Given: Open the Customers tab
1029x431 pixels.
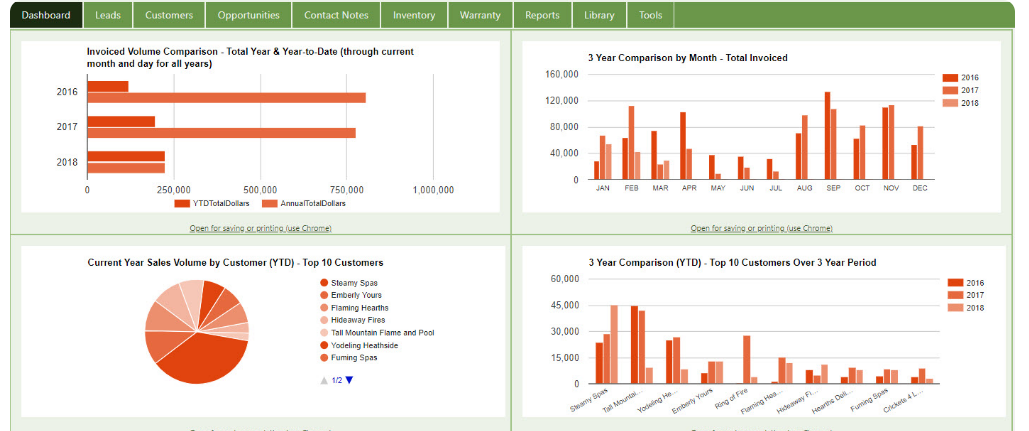Looking at the screenshot, I should coord(169,15).
